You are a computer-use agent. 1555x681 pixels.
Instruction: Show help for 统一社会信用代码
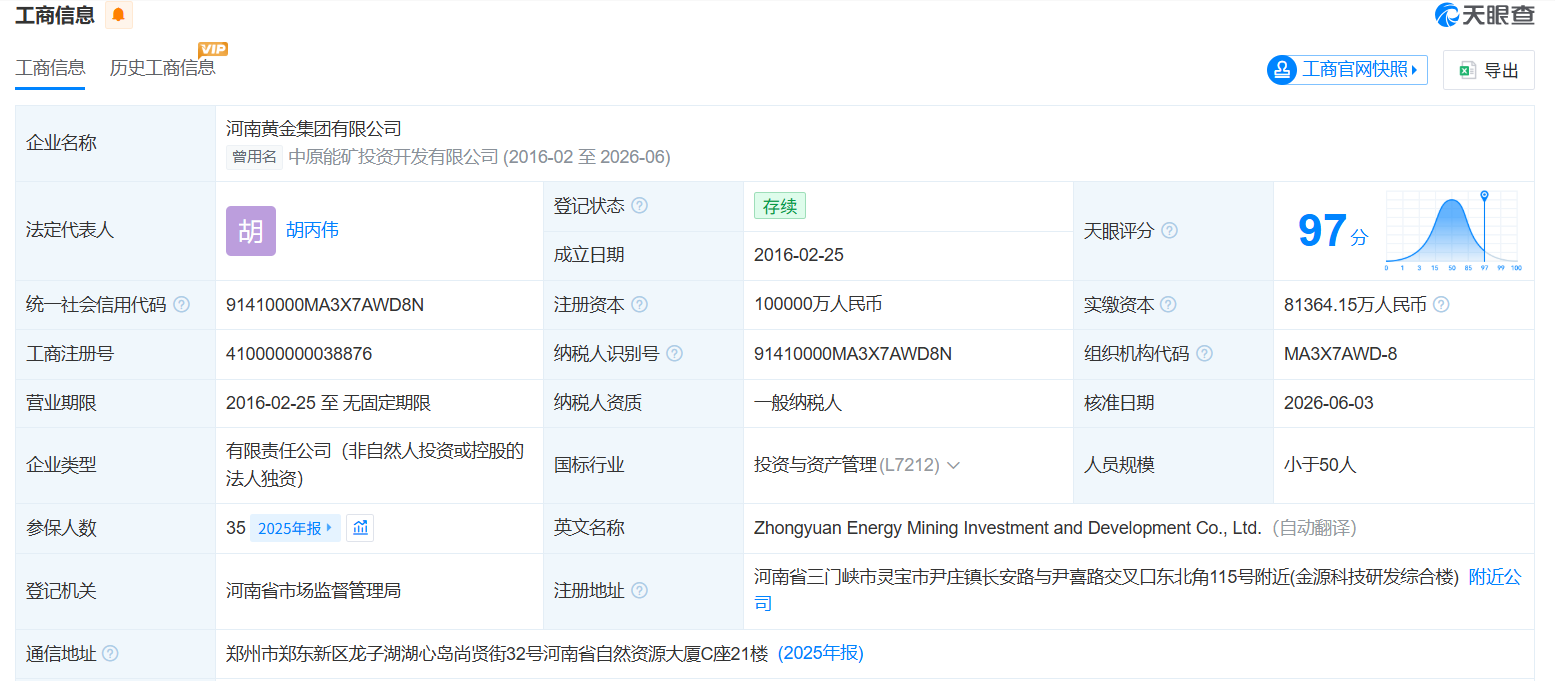pyautogui.click(x=181, y=305)
